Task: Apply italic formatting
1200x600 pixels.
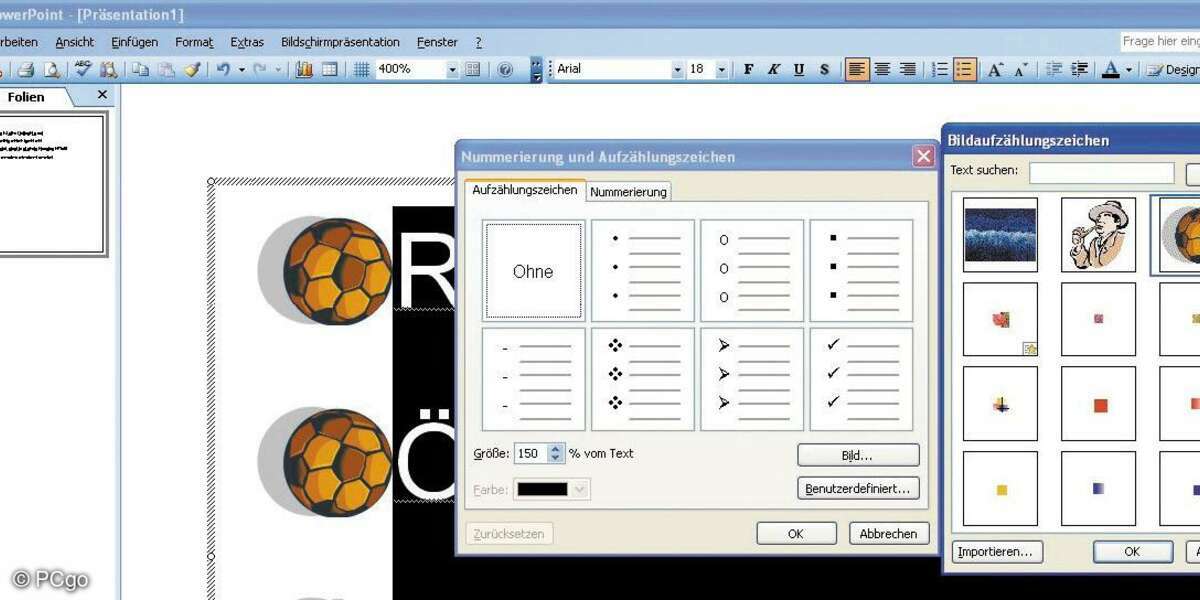Action: pyautogui.click(x=772, y=68)
